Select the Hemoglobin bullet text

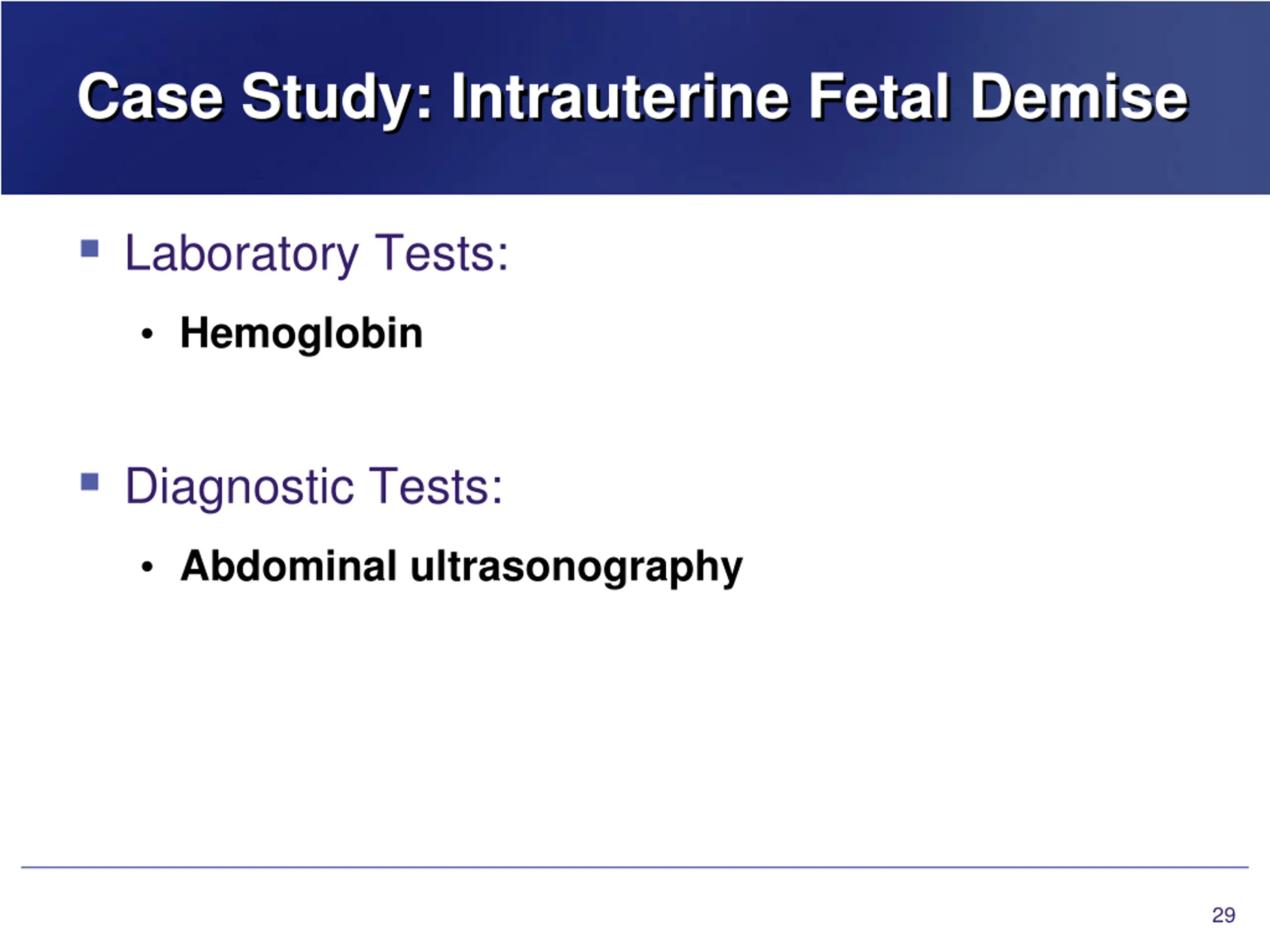pyautogui.click(x=302, y=334)
